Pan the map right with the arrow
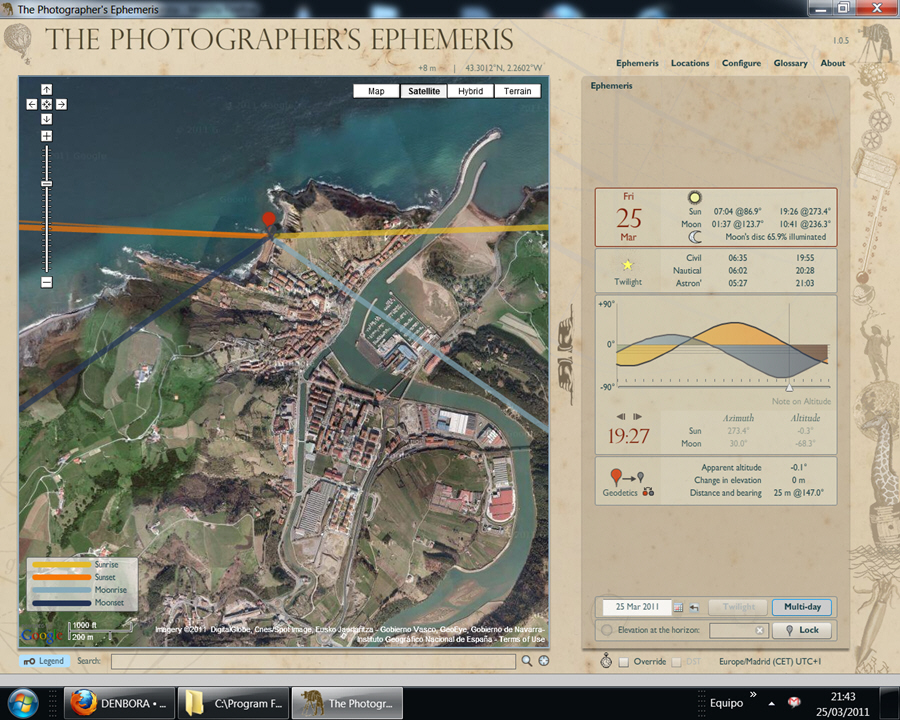 pyautogui.click(x=61, y=104)
